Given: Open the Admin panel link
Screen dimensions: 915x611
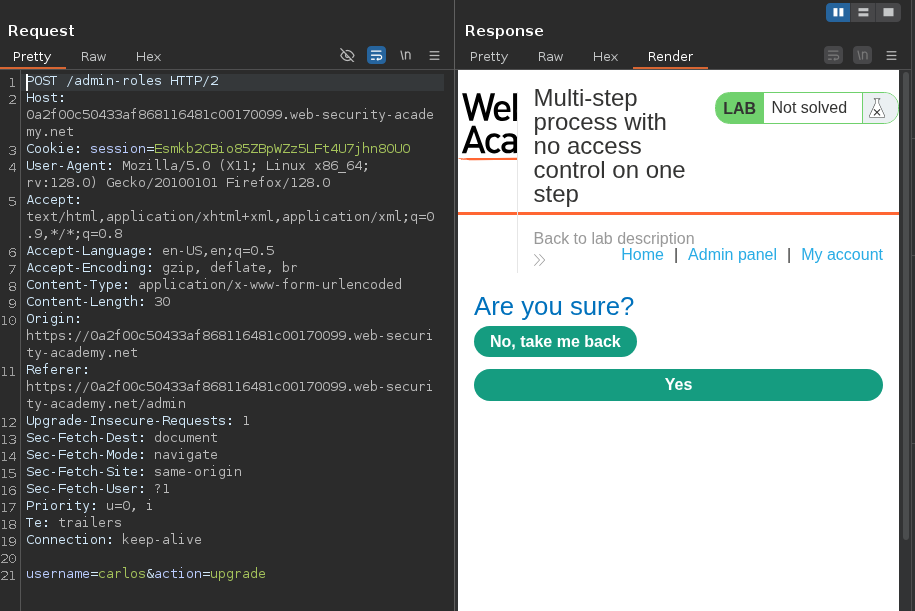Looking at the screenshot, I should pyautogui.click(x=732, y=255).
